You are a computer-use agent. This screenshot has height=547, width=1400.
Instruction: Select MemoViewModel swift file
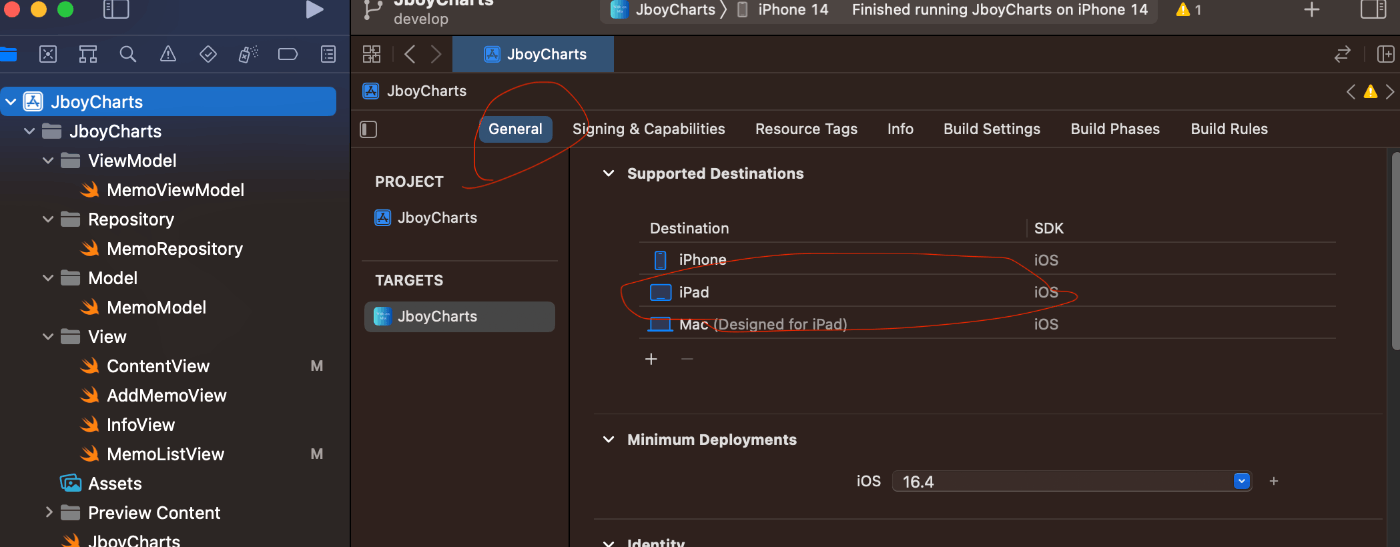163,190
